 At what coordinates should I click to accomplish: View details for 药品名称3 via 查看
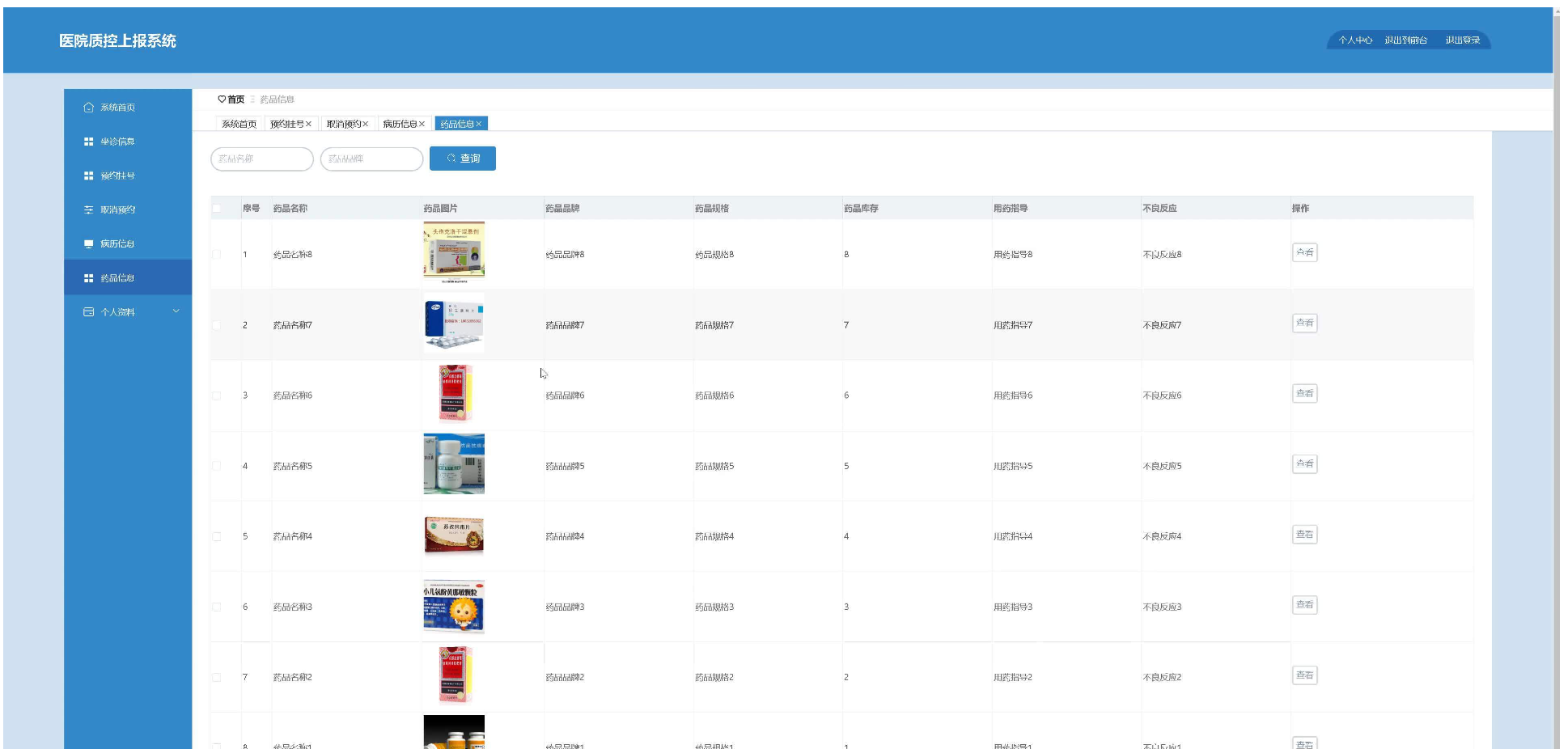tap(1304, 604)
